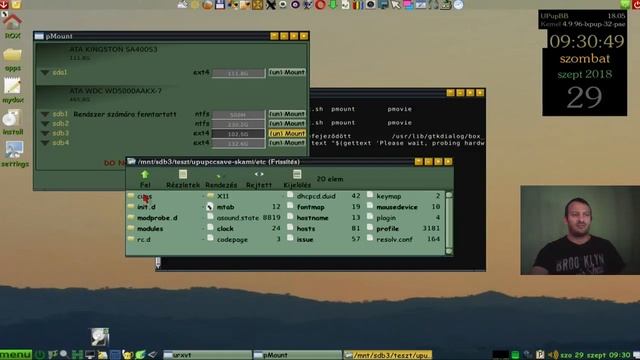Expand the sdb1 partition arrow
This screenshot has height=360, width=640.
pyautogui.click(x=45, y=114)
